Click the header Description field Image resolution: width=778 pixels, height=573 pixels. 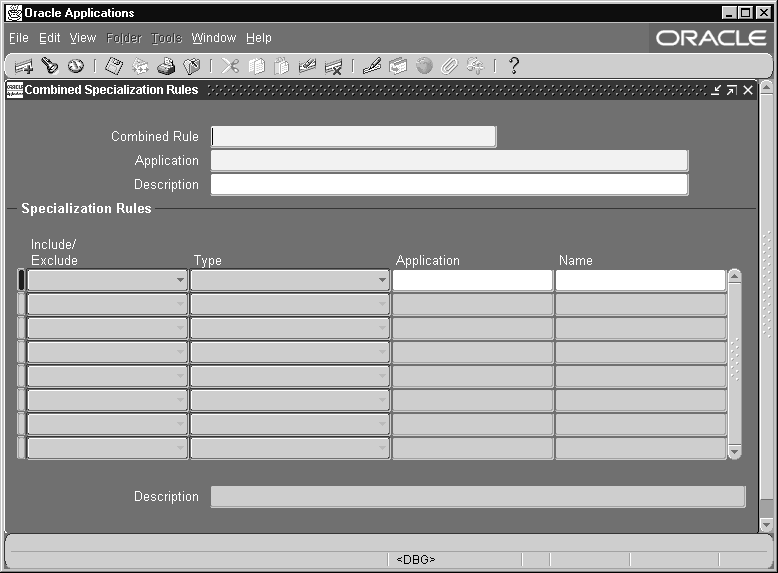coord(449,184)
